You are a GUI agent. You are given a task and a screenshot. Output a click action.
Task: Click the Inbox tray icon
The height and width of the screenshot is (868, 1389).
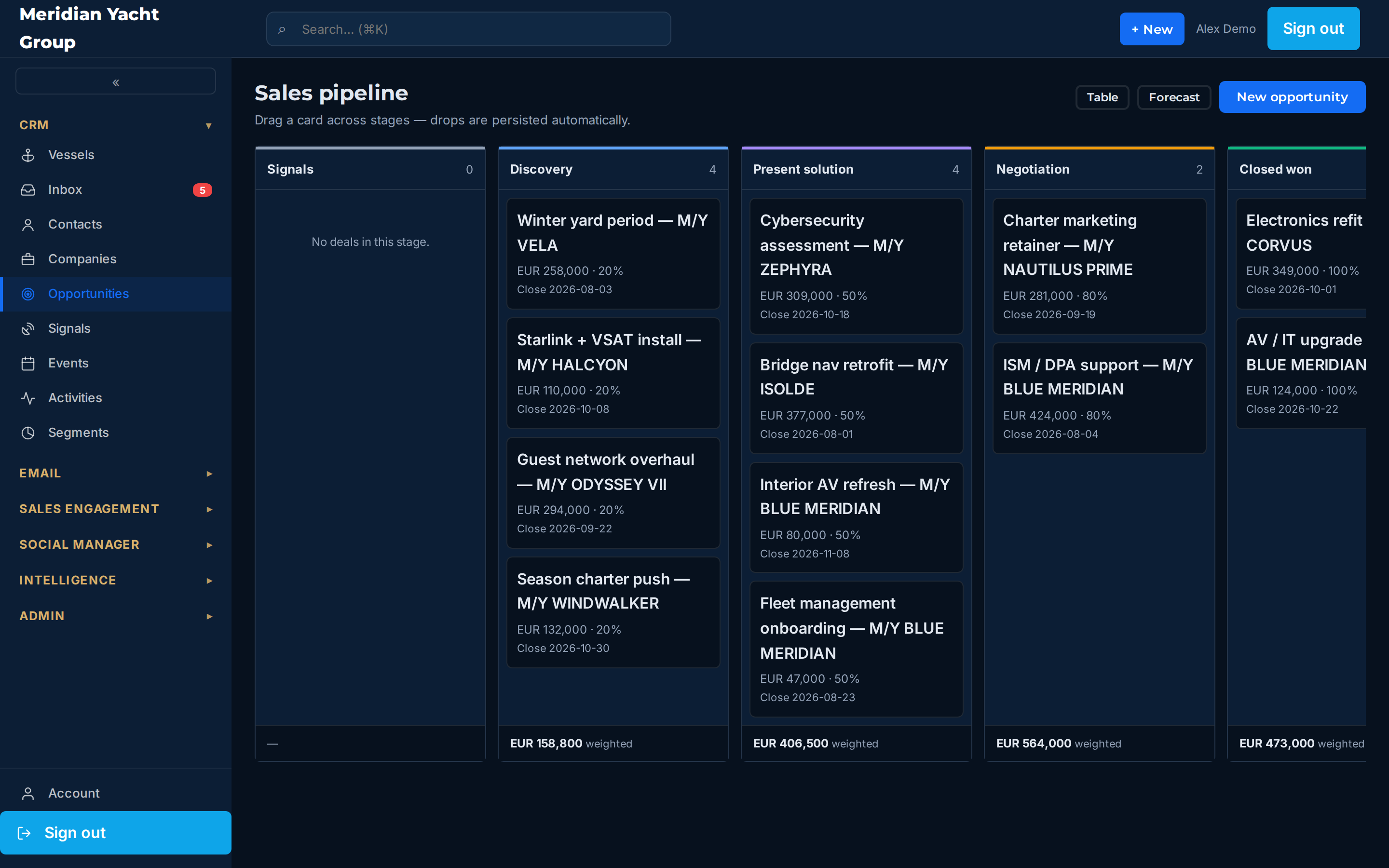point(28,190)
